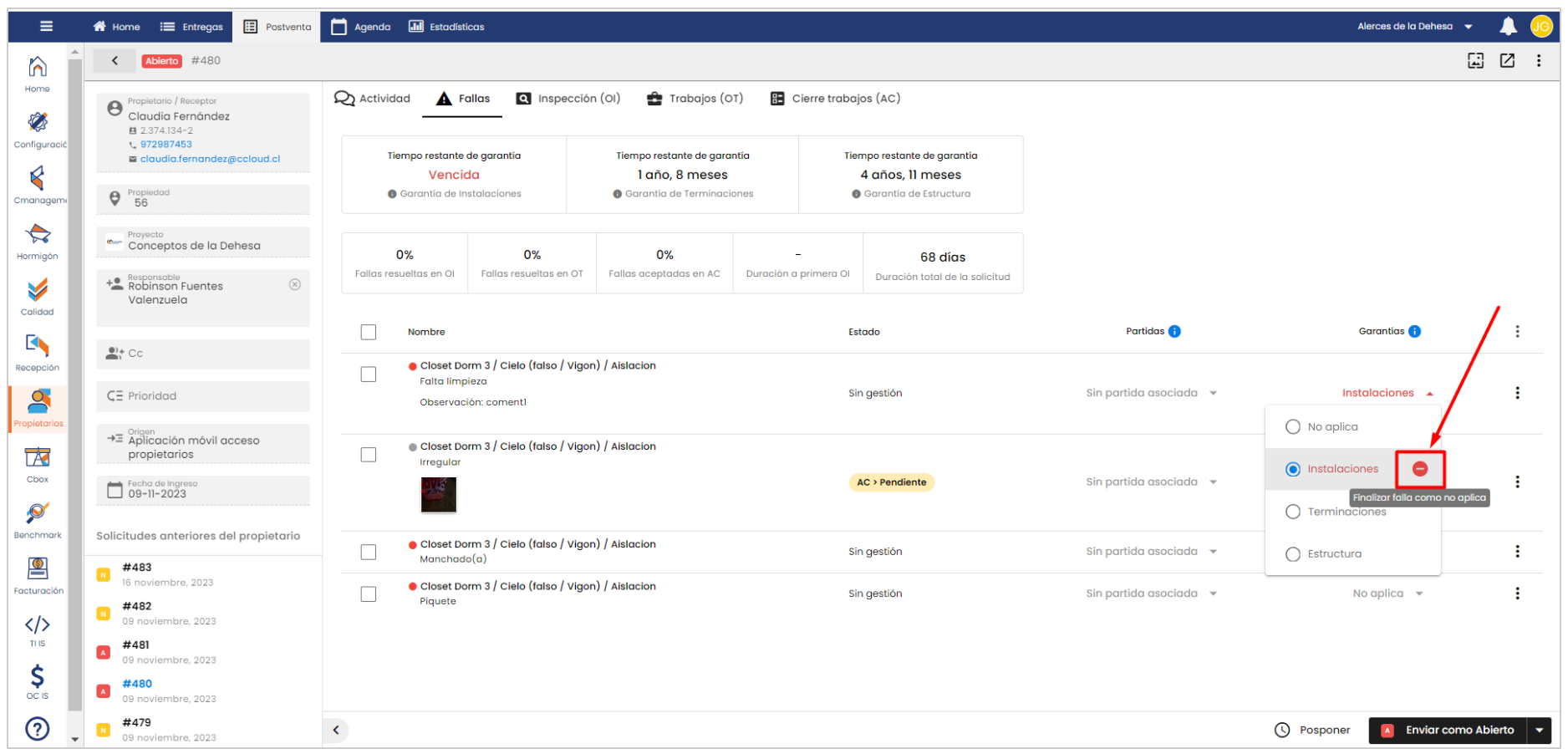The image size is (1568, 754).
Task: Open the help question-mark icon
Action: coord(38,729)
